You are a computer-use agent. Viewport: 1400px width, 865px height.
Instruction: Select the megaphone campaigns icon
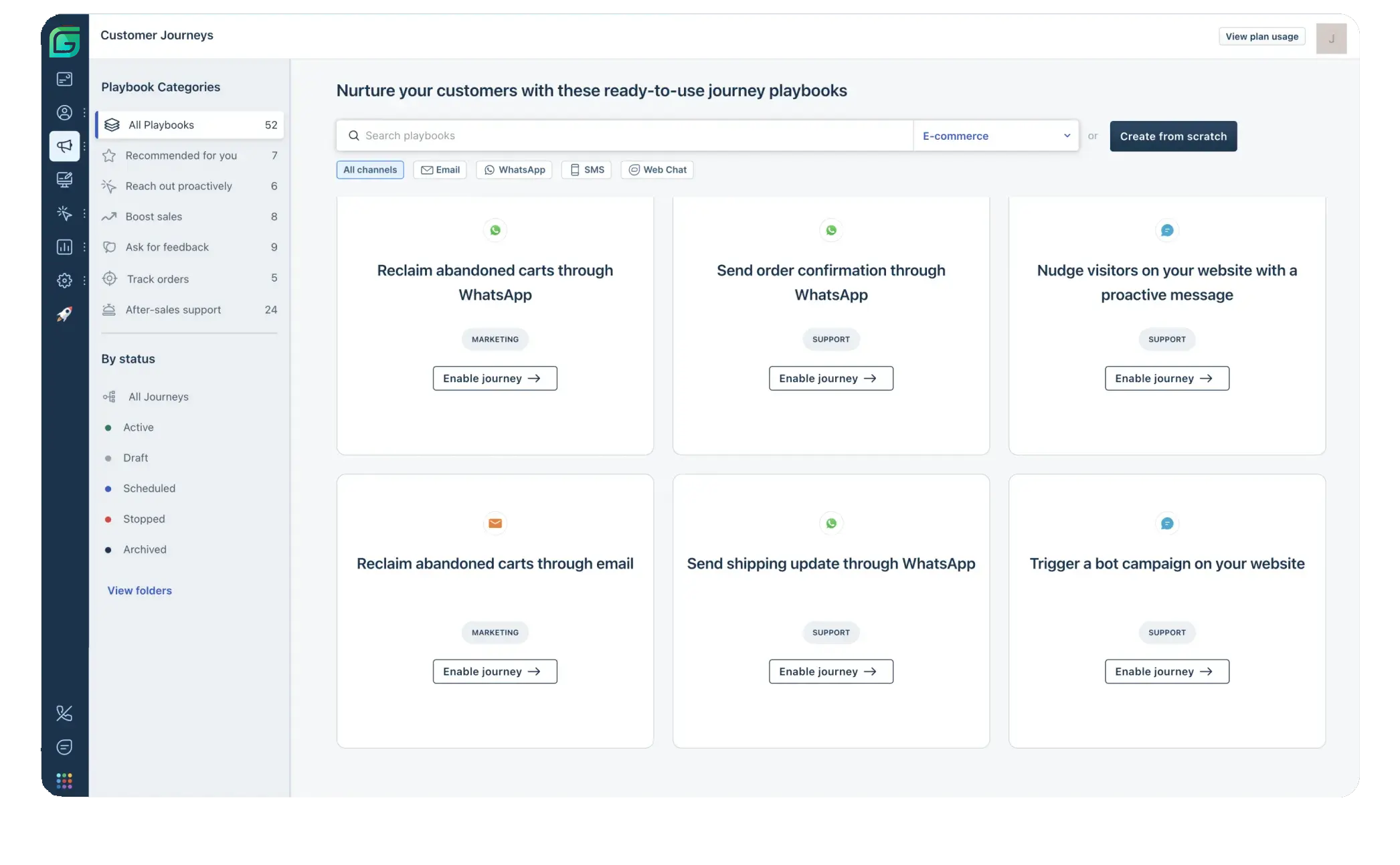[x=64, y=146]
